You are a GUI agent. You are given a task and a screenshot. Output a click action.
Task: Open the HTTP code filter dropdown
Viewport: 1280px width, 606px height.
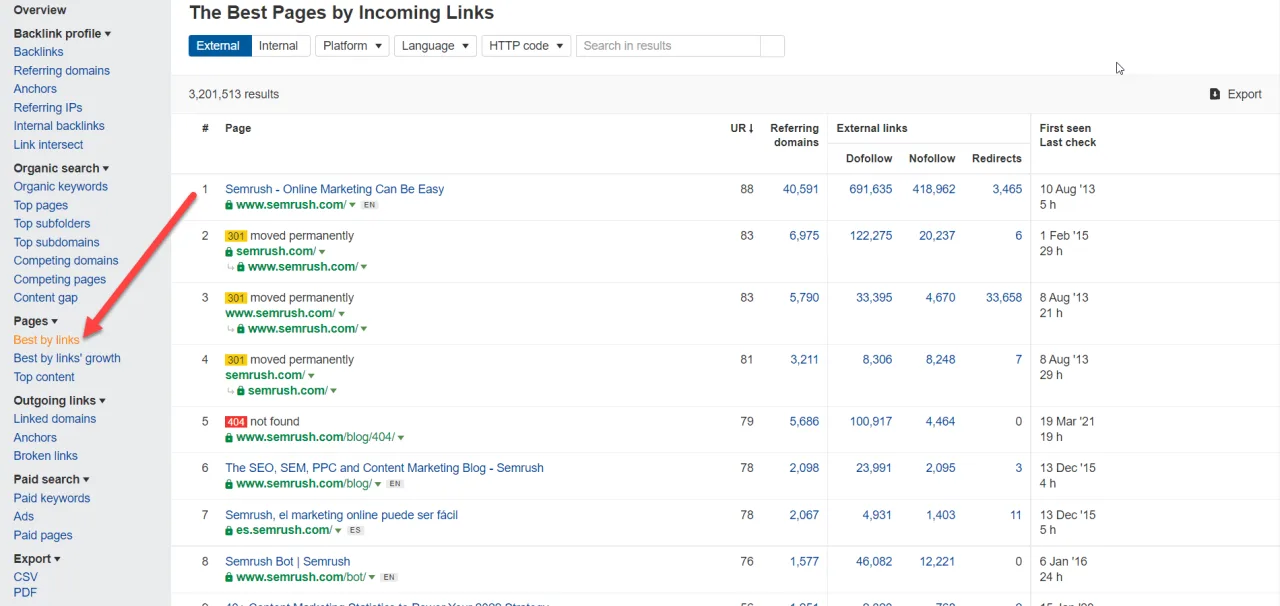click(525, 45)
